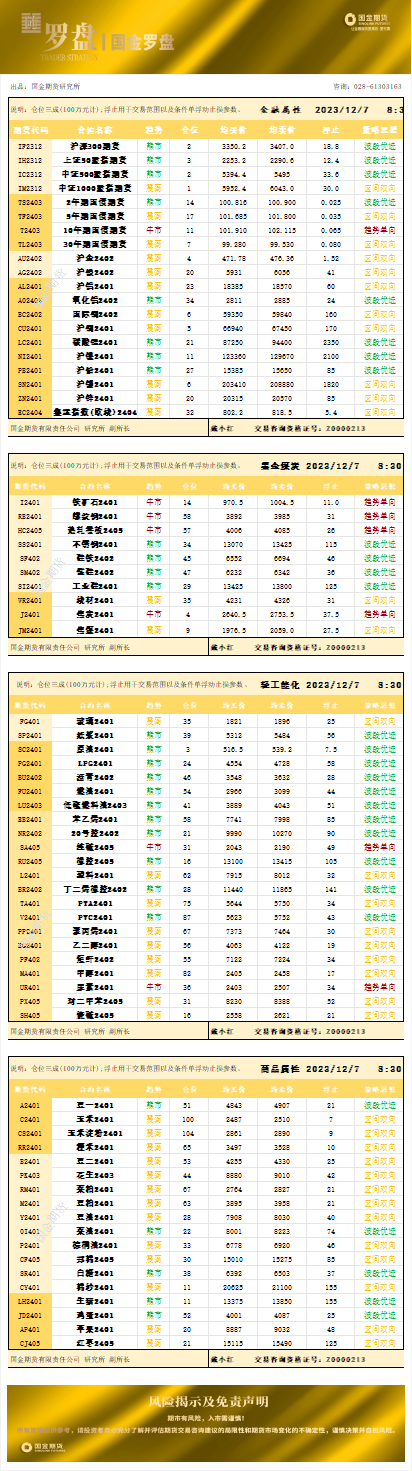Select contract code LC2401
The image size is (412, 1471).
pos(30,342)
